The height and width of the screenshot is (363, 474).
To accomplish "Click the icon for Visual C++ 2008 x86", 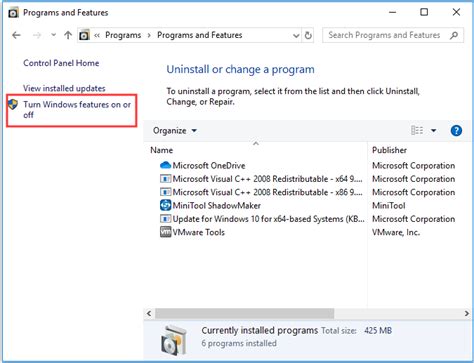I will click(165, 192).
